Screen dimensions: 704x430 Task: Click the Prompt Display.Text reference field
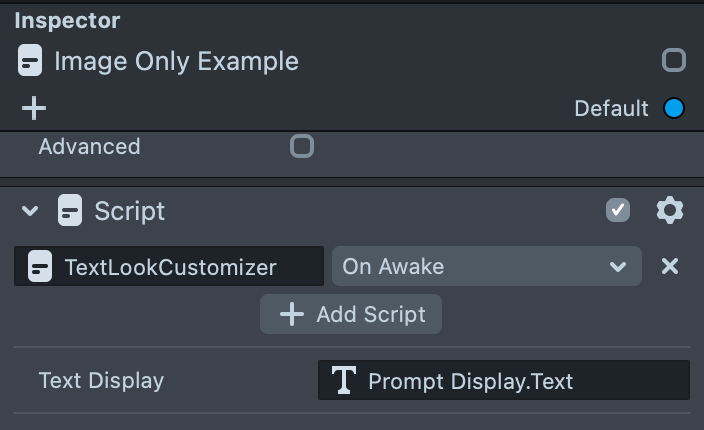coord(503,381)
